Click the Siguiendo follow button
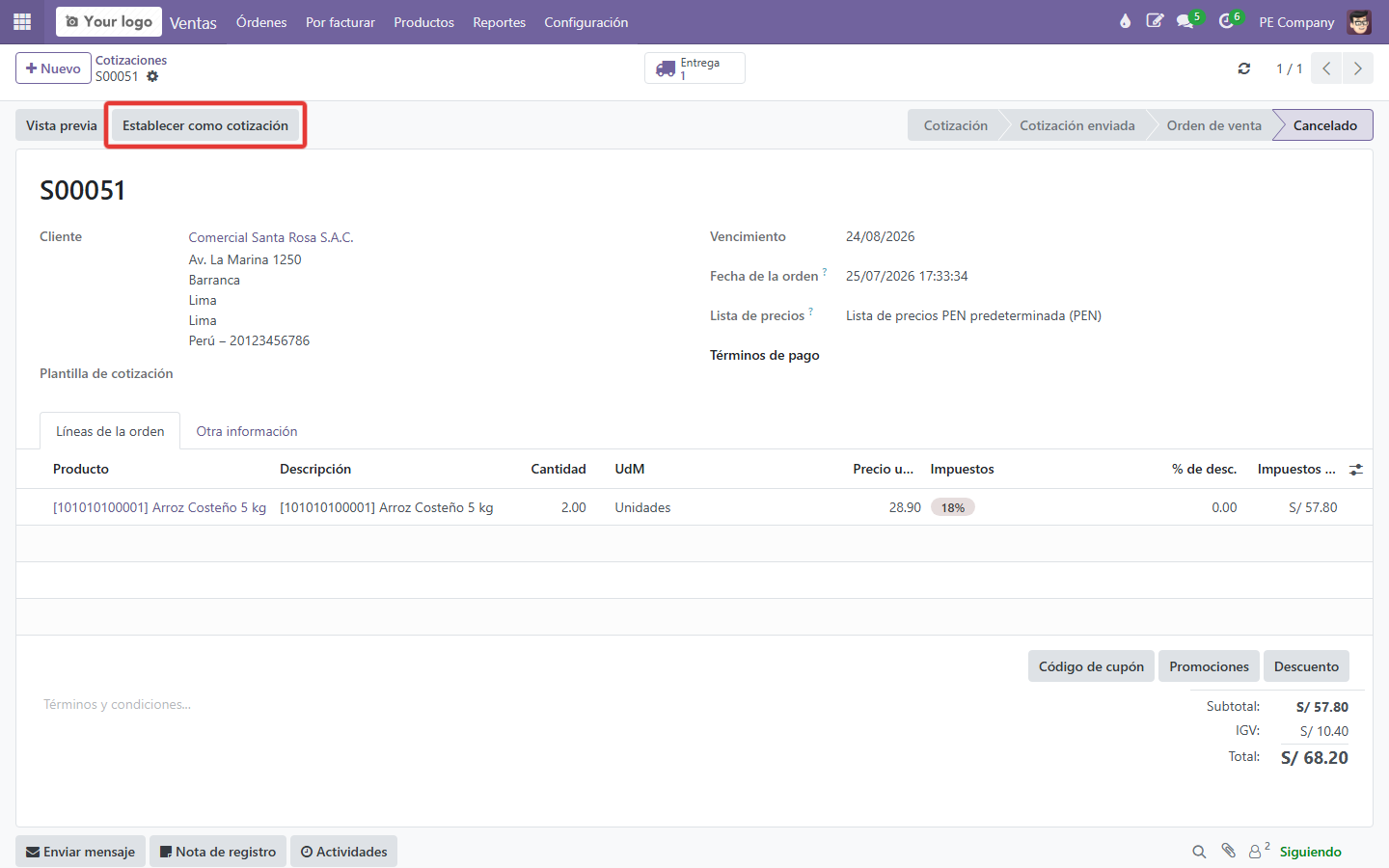 [1310, 852]
